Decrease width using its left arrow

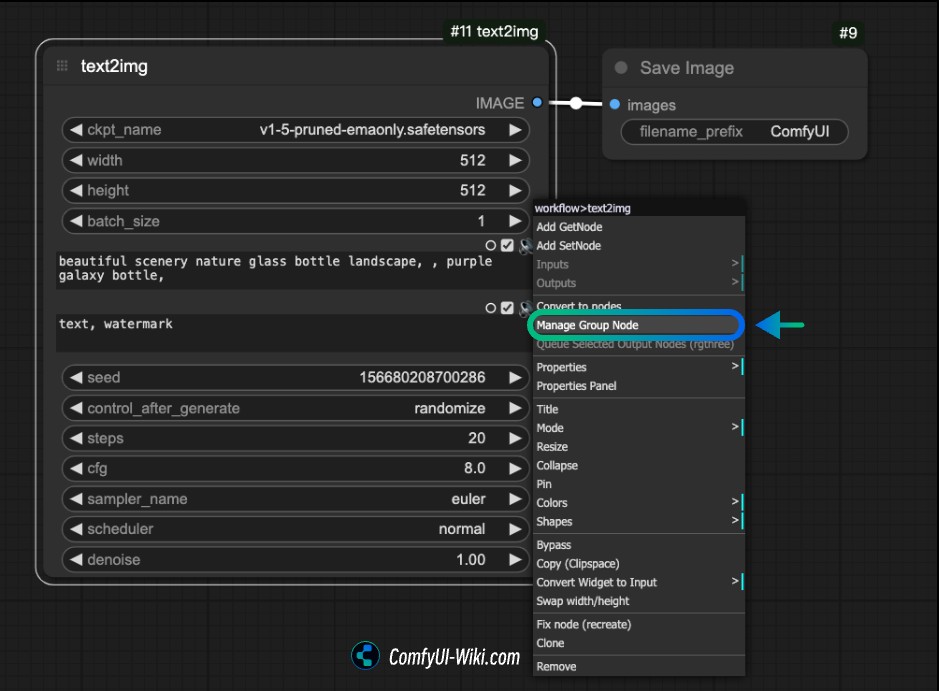75,160
